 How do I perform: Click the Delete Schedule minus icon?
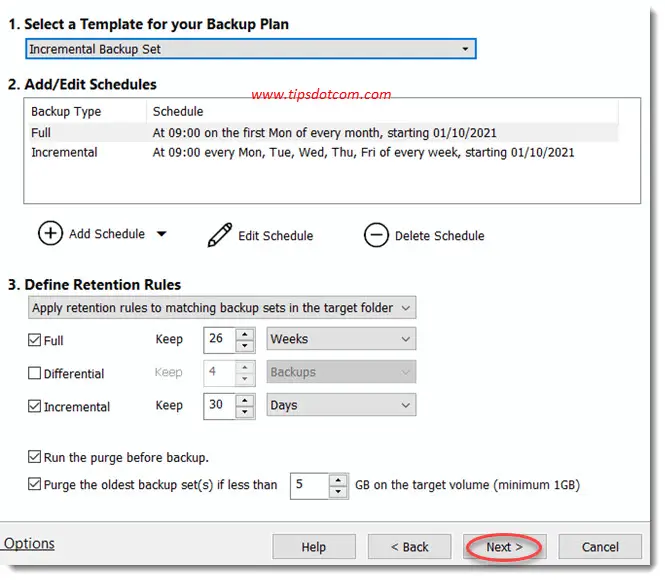(x=376, y=235)
